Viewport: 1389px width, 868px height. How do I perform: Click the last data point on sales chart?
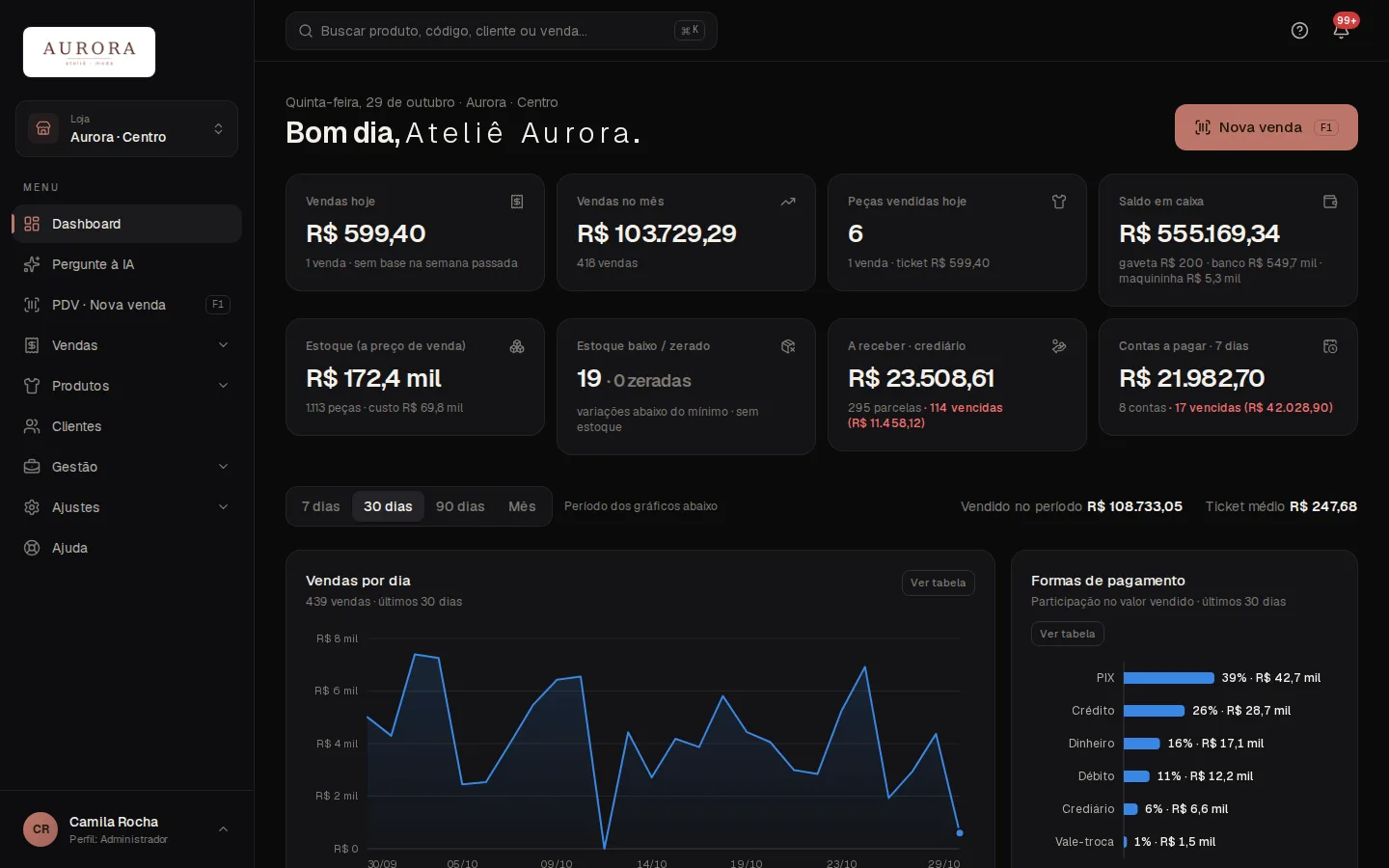[960, 832]
